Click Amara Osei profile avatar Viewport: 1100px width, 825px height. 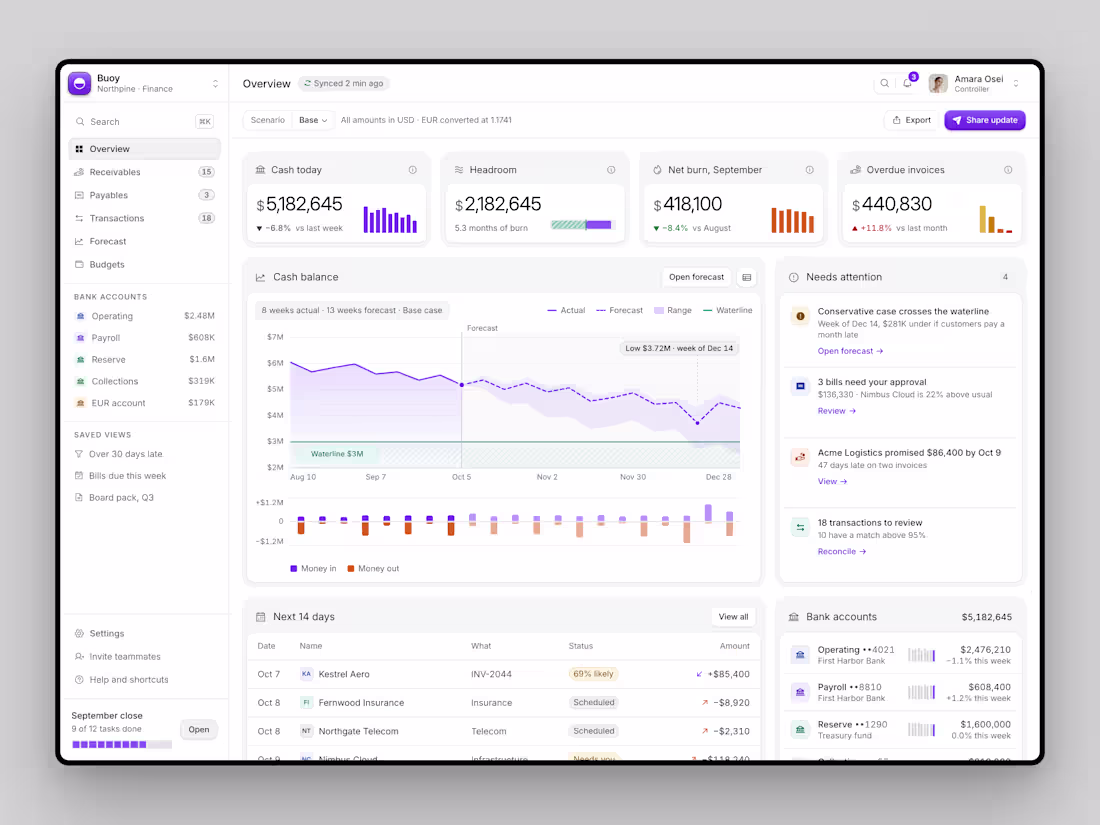click(x=938, y=83)
